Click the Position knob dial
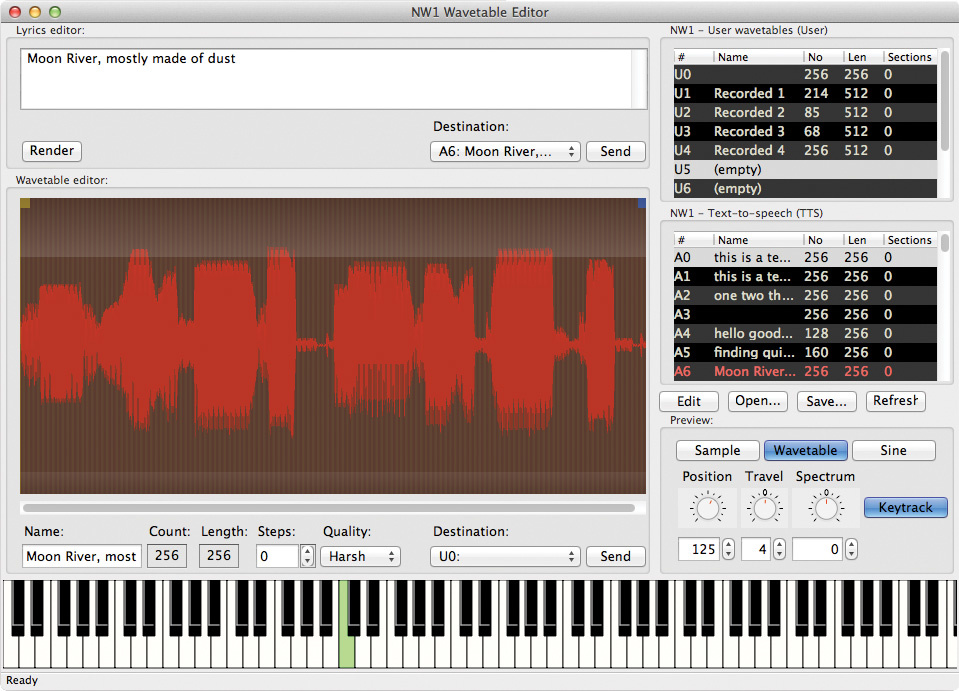This screenshot has height=691, width=959. click(x=708, y=509)
